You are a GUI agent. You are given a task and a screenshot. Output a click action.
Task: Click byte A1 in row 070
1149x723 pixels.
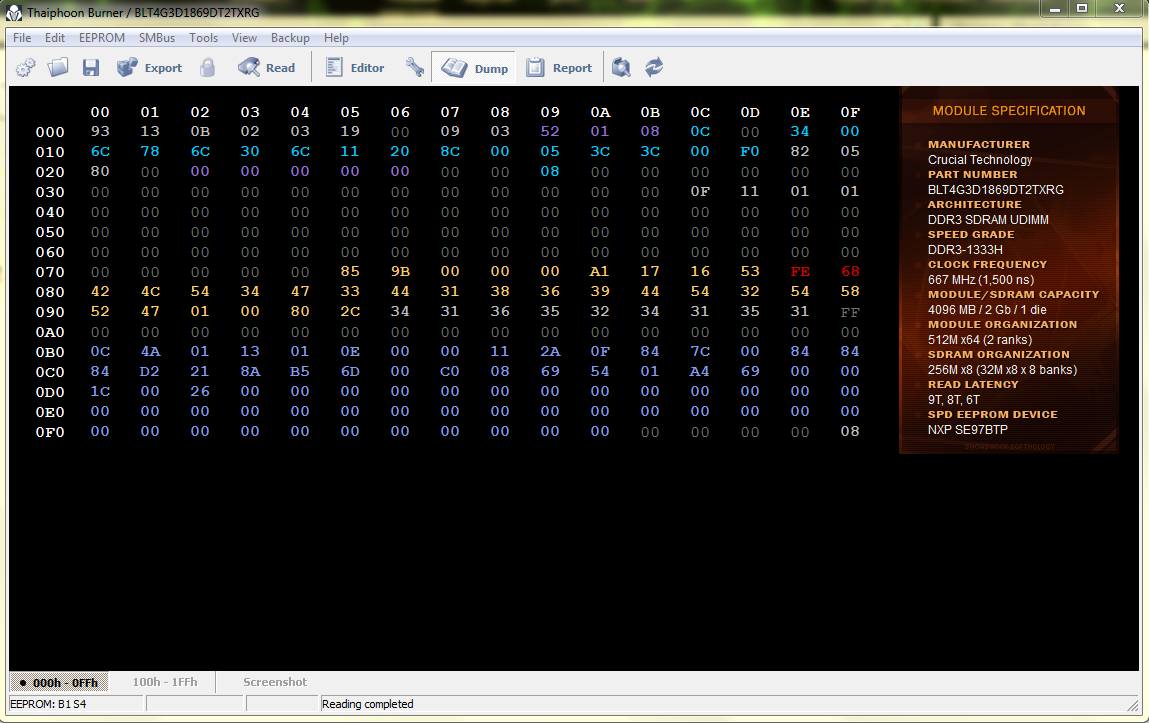[x=599, y=271]
